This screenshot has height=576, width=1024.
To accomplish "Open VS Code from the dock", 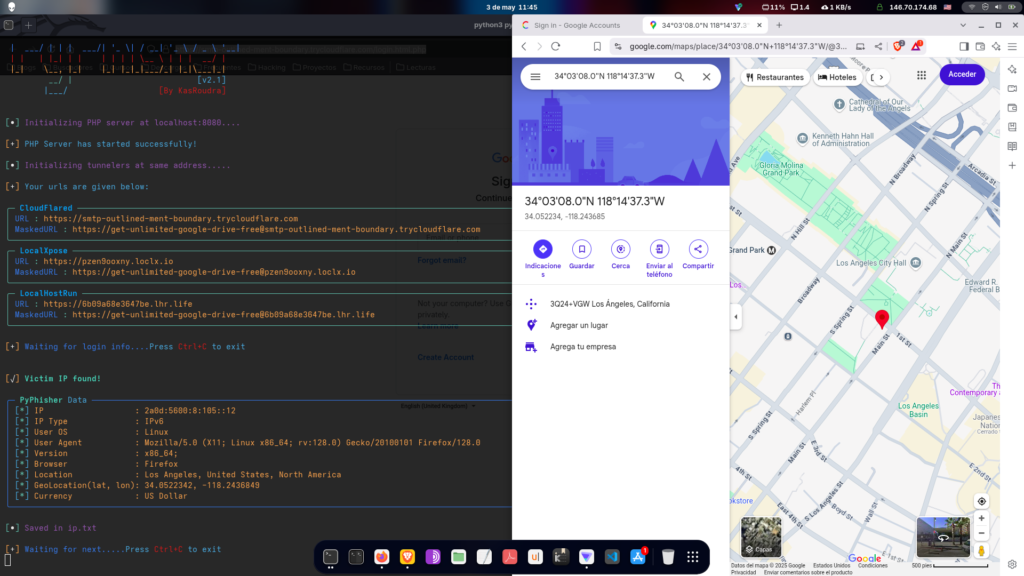I will pyautogui.click(x=612, y=556).
